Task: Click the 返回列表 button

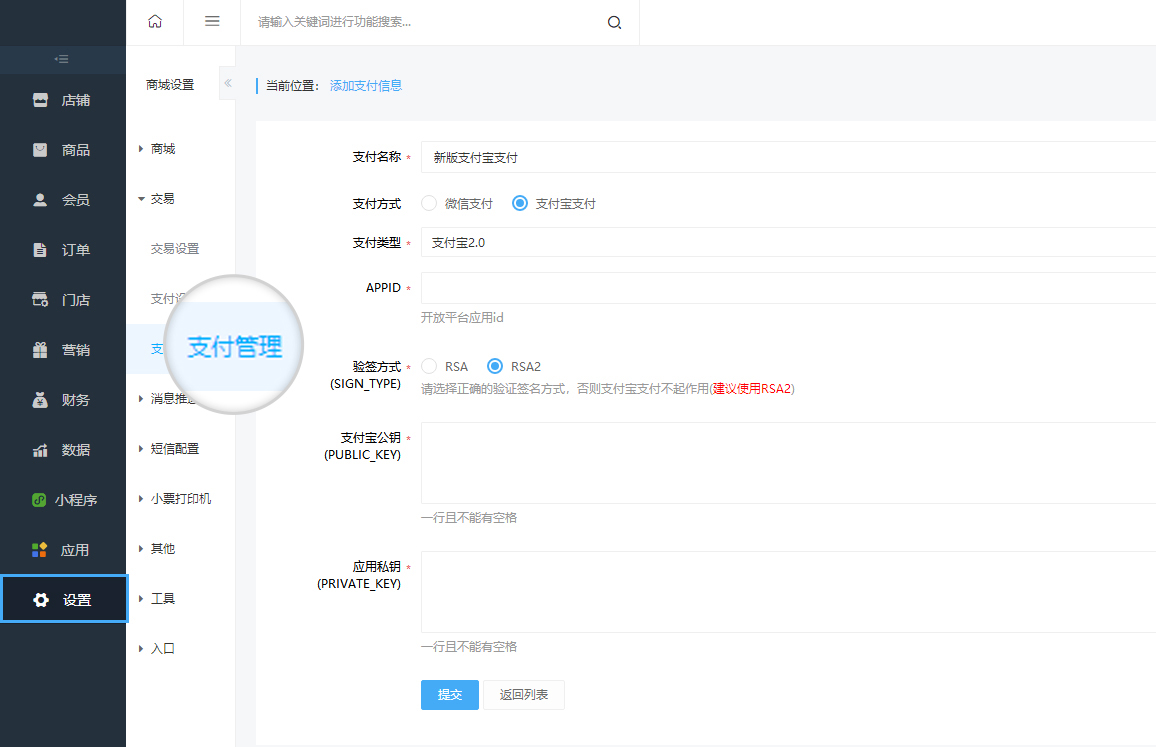Action: point(524,695)
